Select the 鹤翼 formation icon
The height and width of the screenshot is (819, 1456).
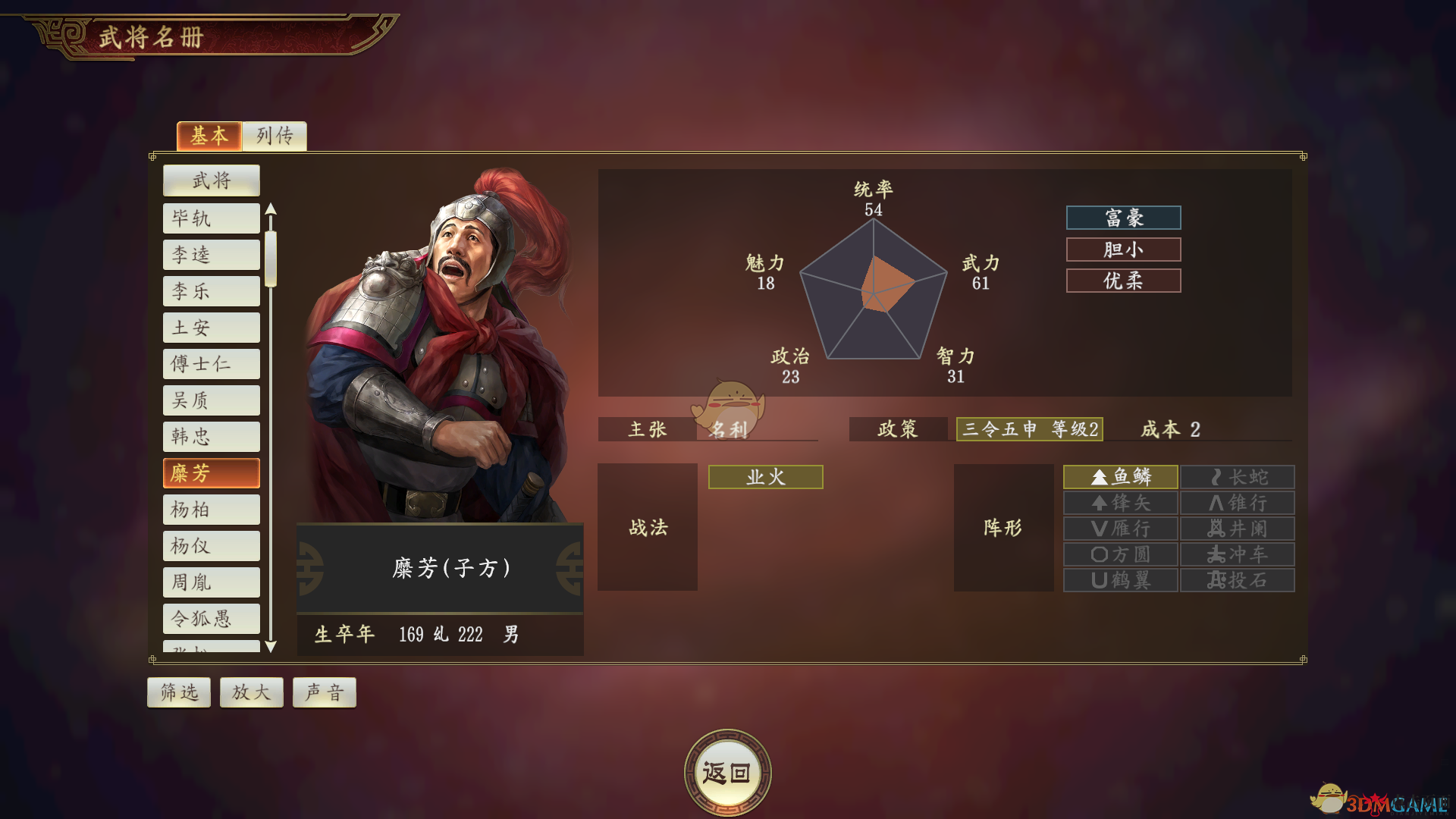click(x=1120, y=580)
